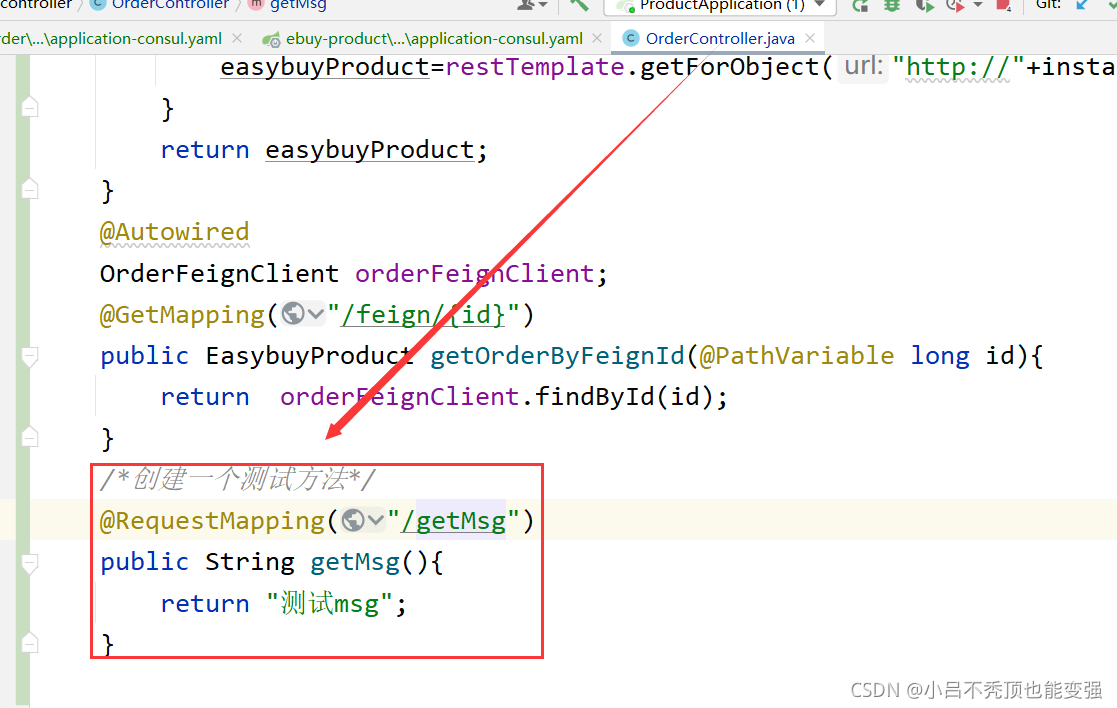Click the blue Git update project arrow
This screenshot has width=1117, height=708.
tap(1082, 5)
